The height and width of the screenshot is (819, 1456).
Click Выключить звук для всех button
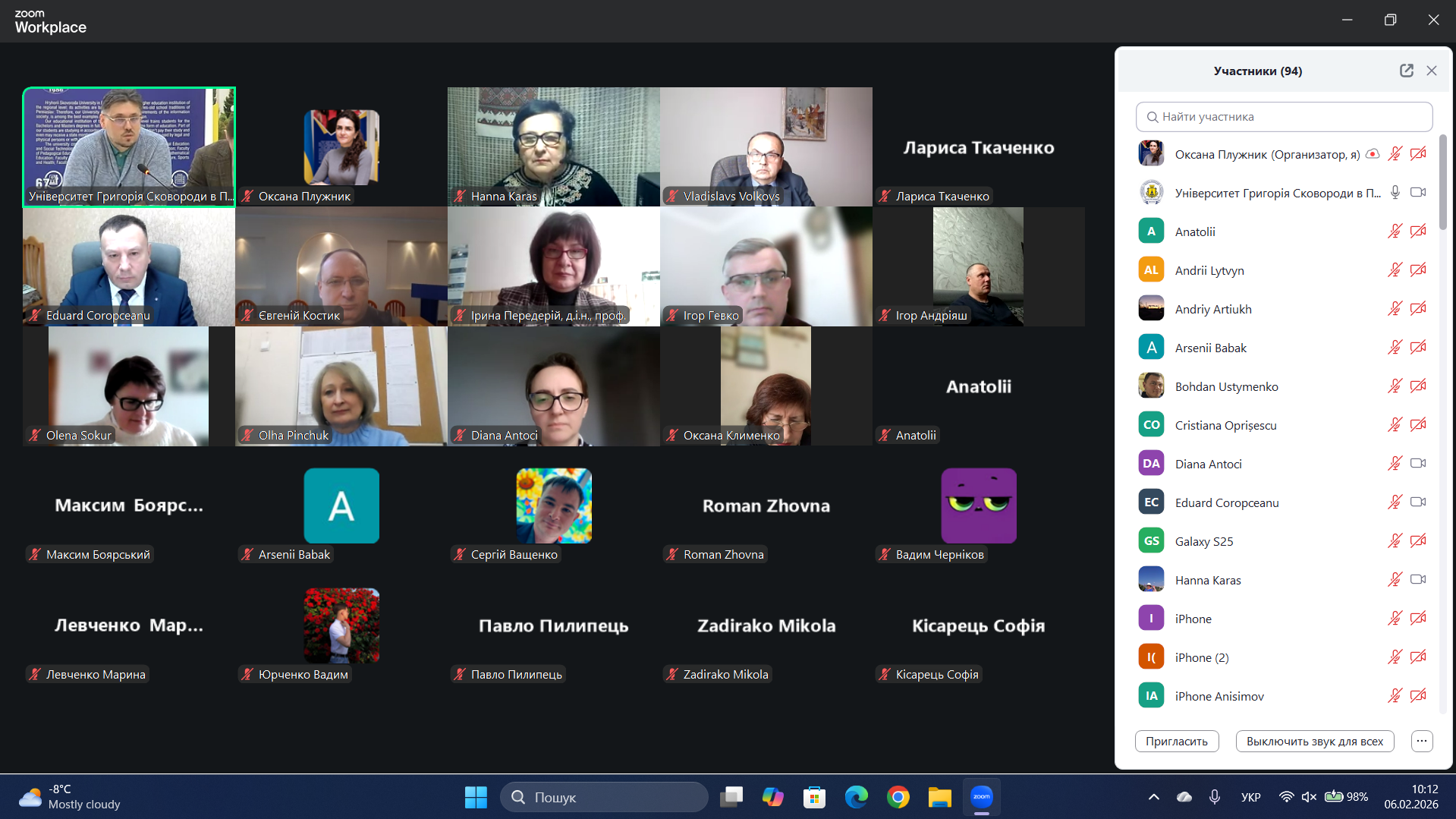(1315, 742)
